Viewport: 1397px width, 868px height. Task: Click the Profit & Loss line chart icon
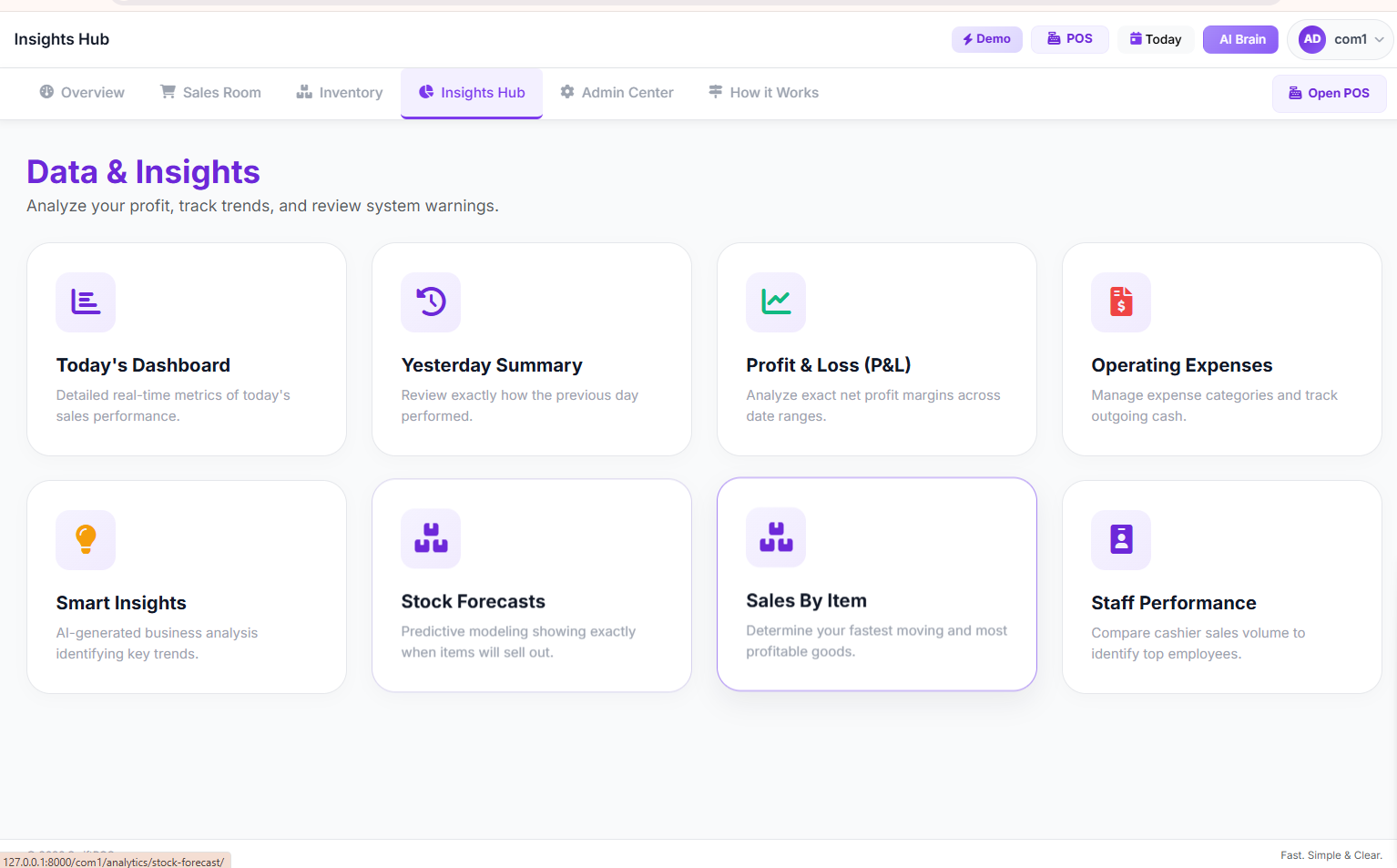click(x=776, y=301)
